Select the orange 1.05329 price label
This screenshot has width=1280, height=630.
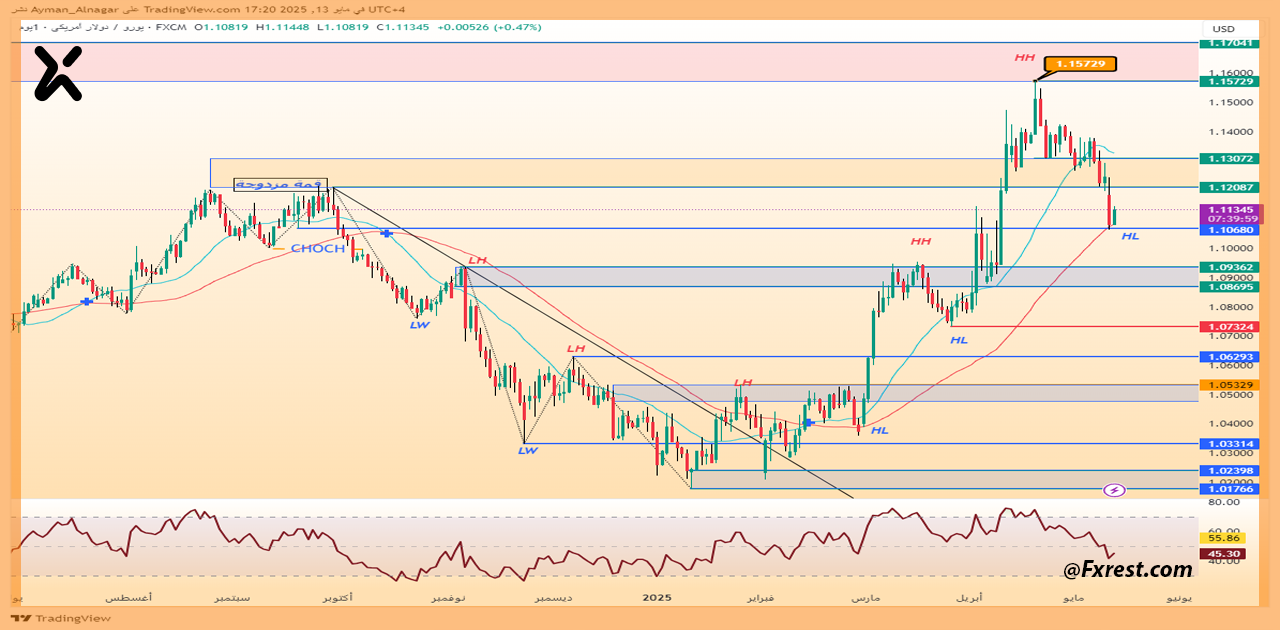coord(1229,385)
